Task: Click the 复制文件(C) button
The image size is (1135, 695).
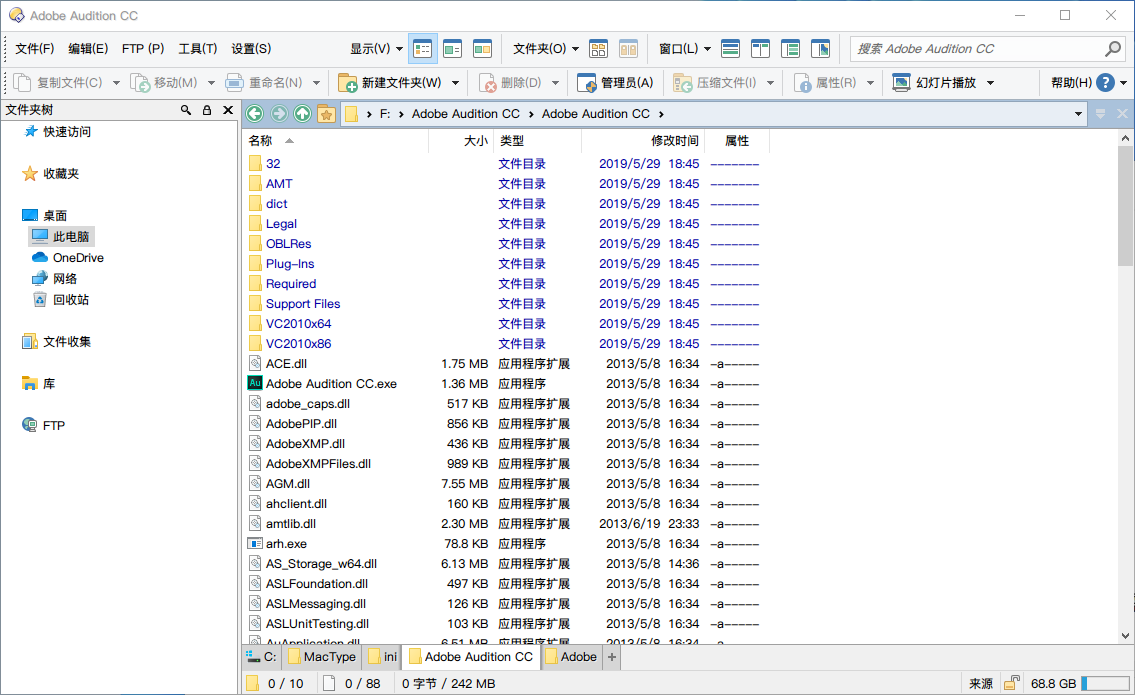Action: point(59,83)
